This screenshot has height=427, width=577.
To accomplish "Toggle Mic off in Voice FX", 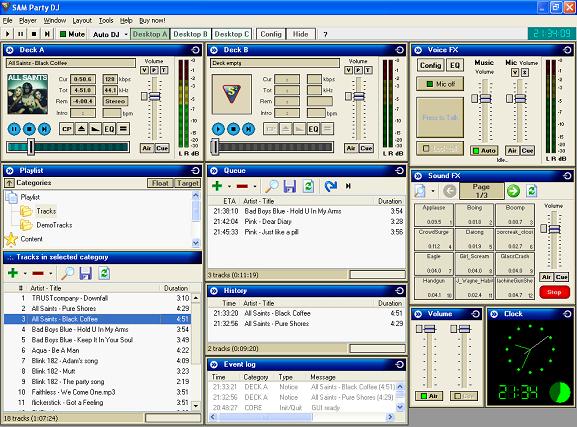I will coord(440,84).
